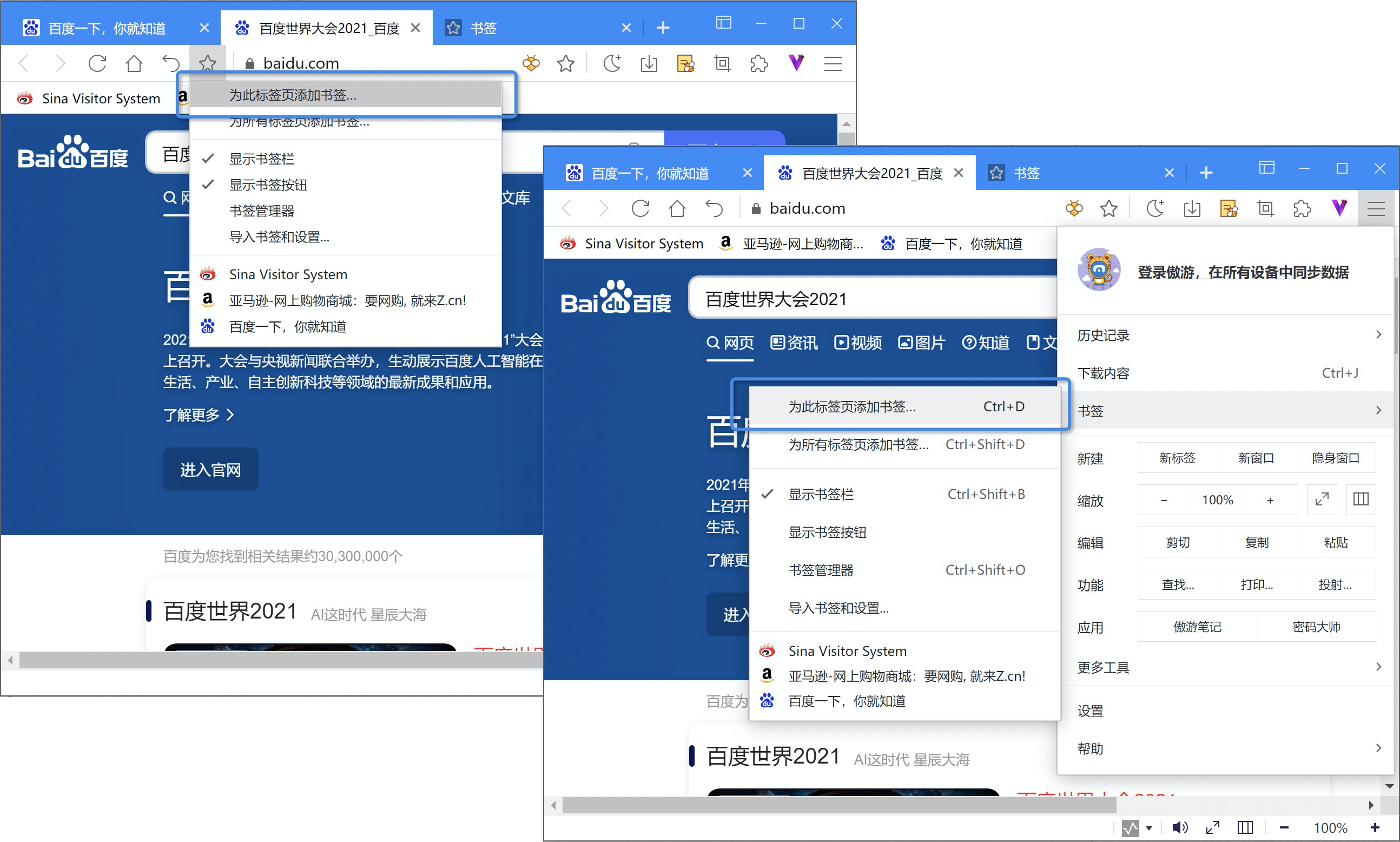The image size is (1400, 842).
Task: Toggle 显示书签按钮 in the back window's dropdown
Action: tap(345, 185)
